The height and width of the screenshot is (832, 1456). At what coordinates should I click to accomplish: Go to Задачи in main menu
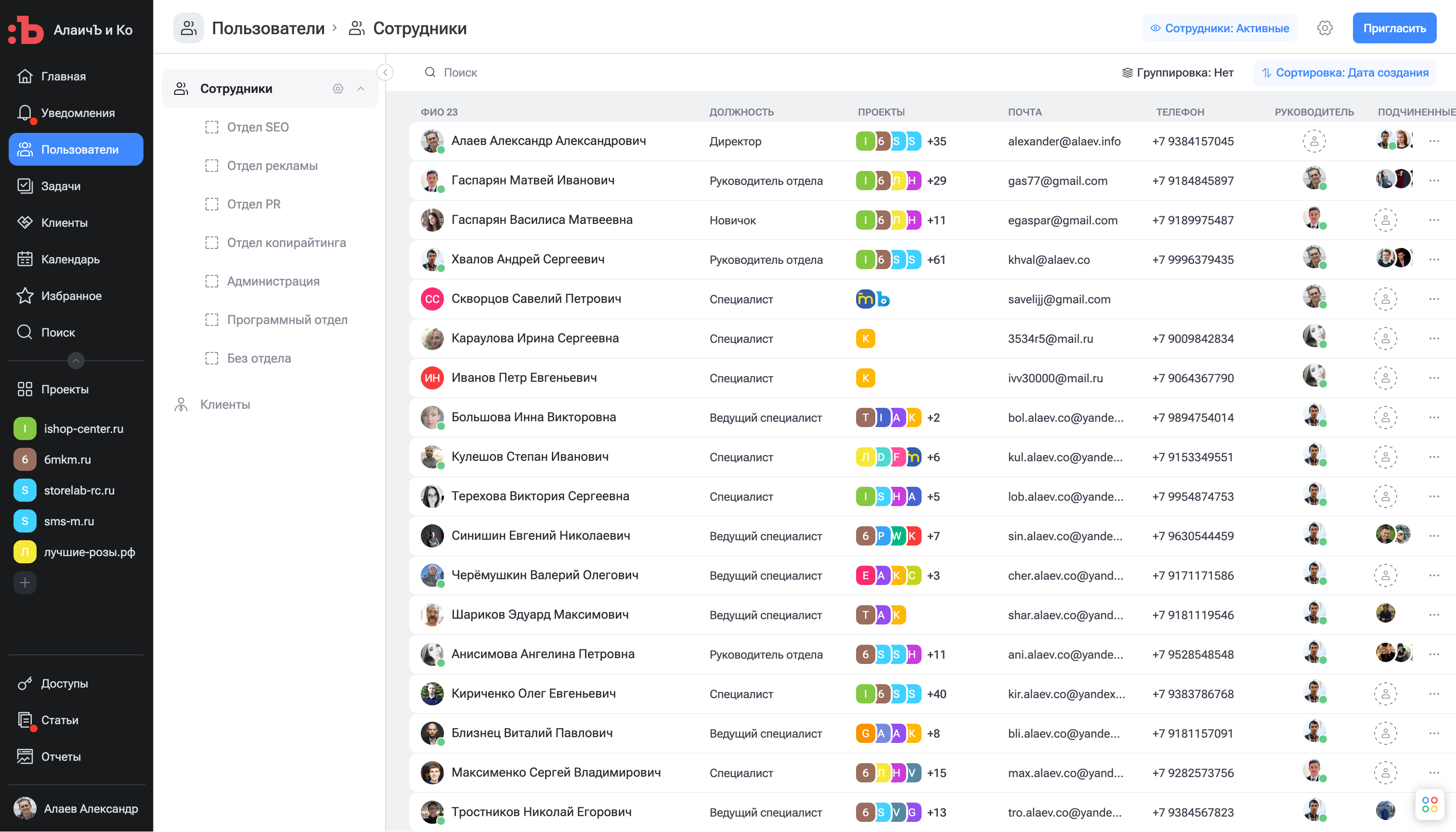(x=60, y=186)
